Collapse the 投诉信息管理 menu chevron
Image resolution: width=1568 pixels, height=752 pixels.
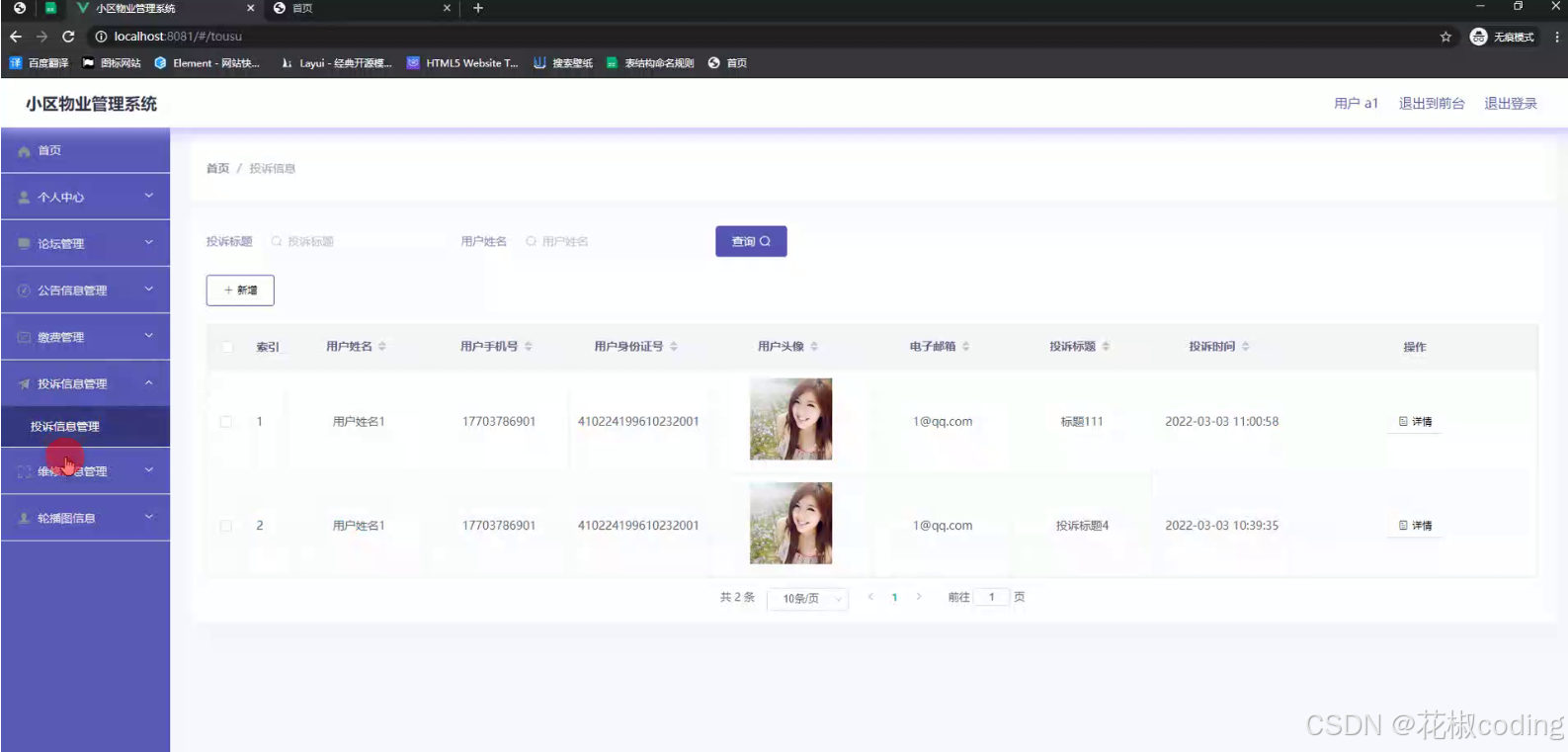coord(149,382)
